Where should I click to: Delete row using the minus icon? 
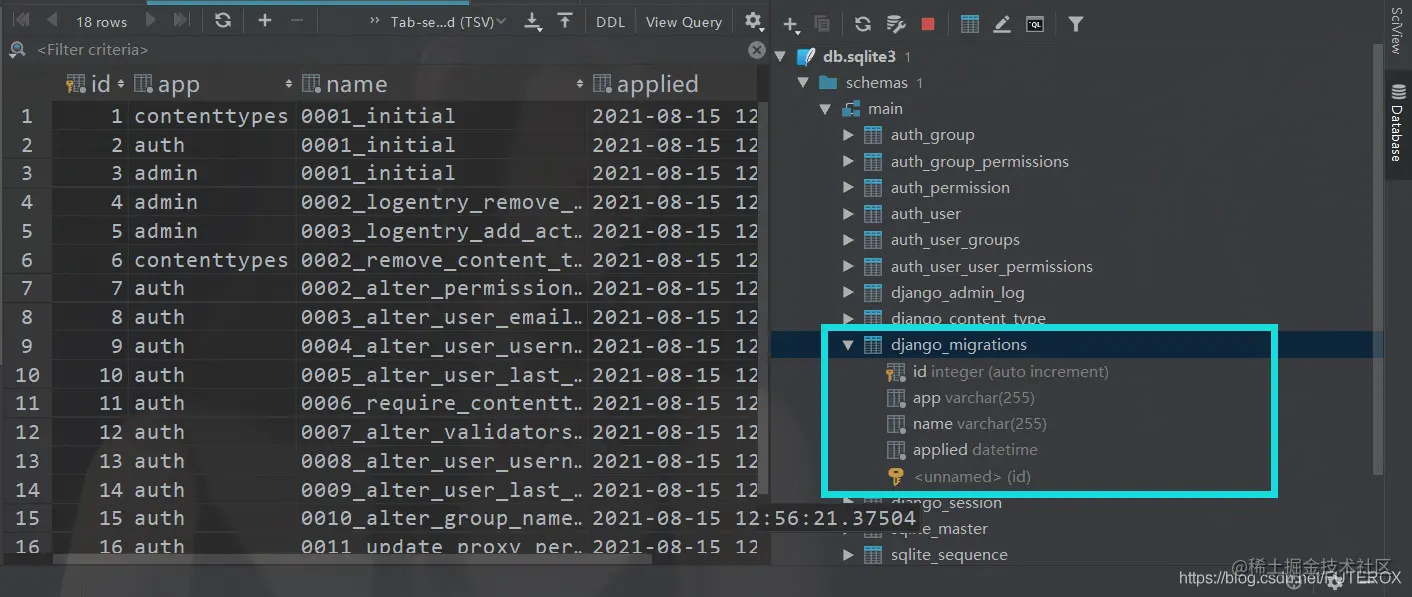point(295,21)
